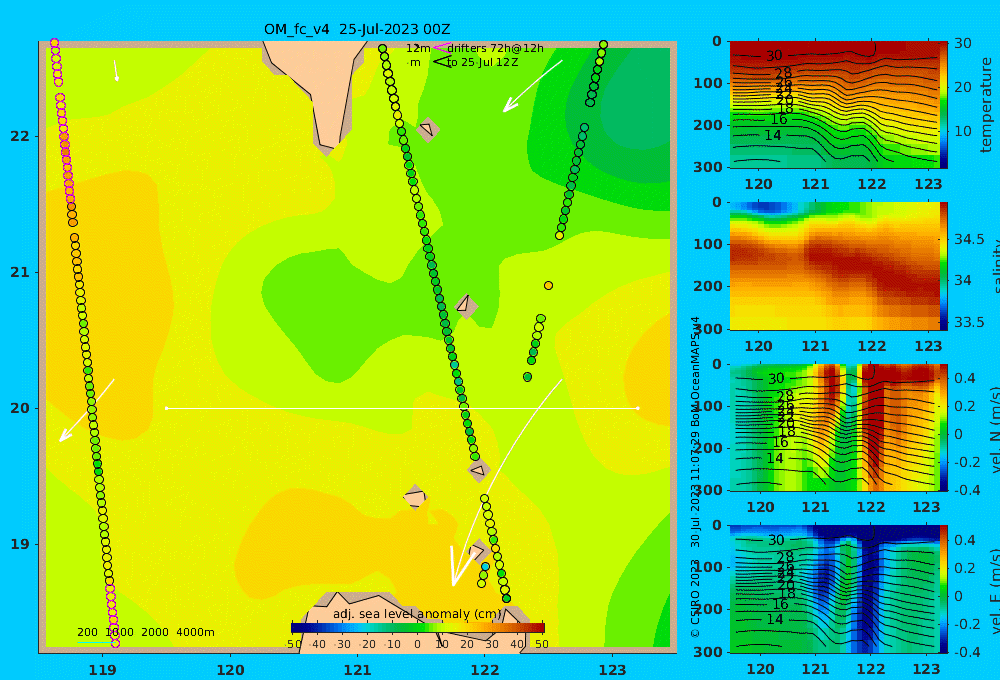Click the black arrow legend symbol beside 'to 25 Jul 12 Z'
Viewport: 1000px width, 680px height.
pos(441,62)
